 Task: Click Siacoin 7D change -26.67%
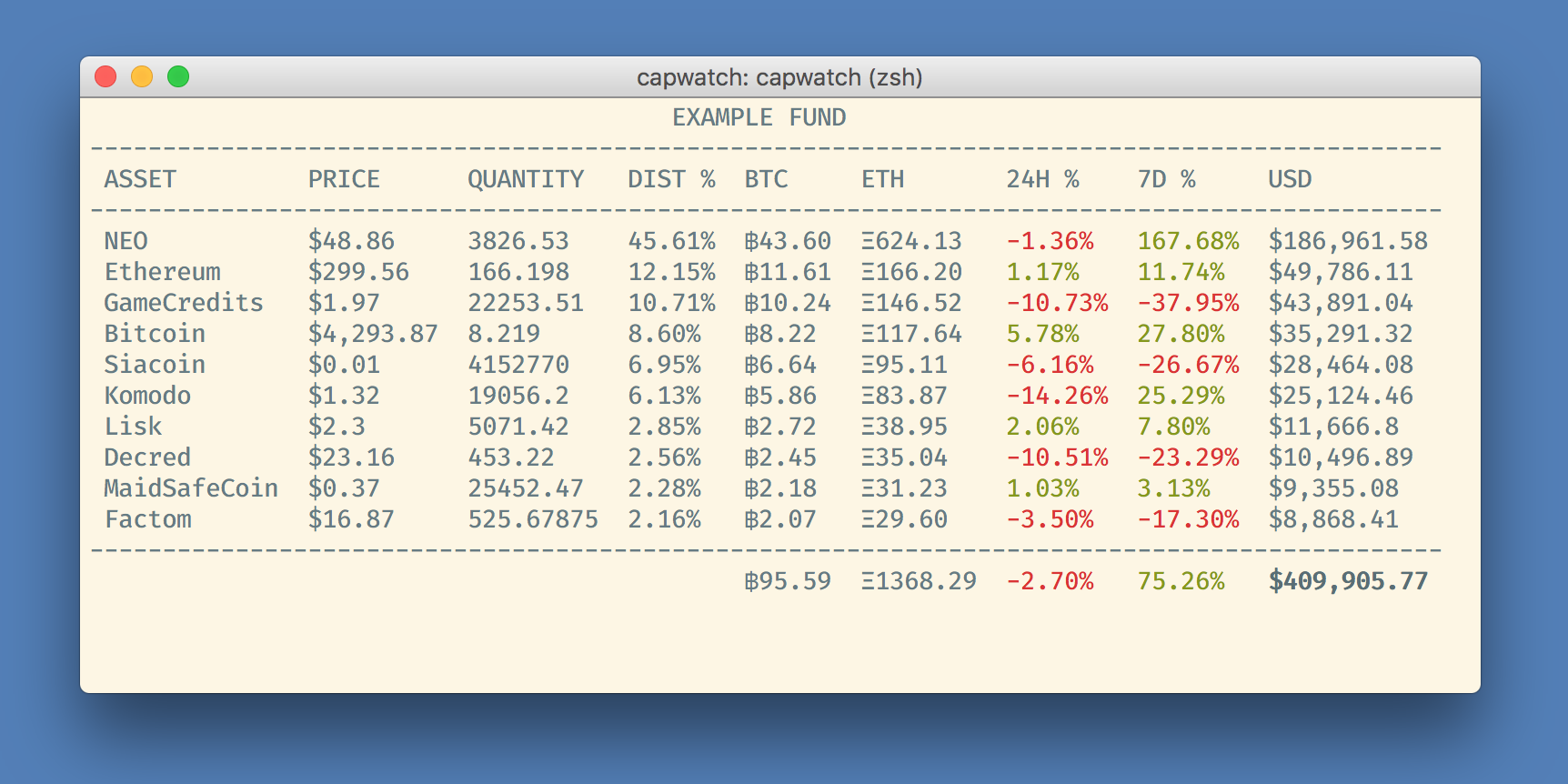(x=1189, y=365)
